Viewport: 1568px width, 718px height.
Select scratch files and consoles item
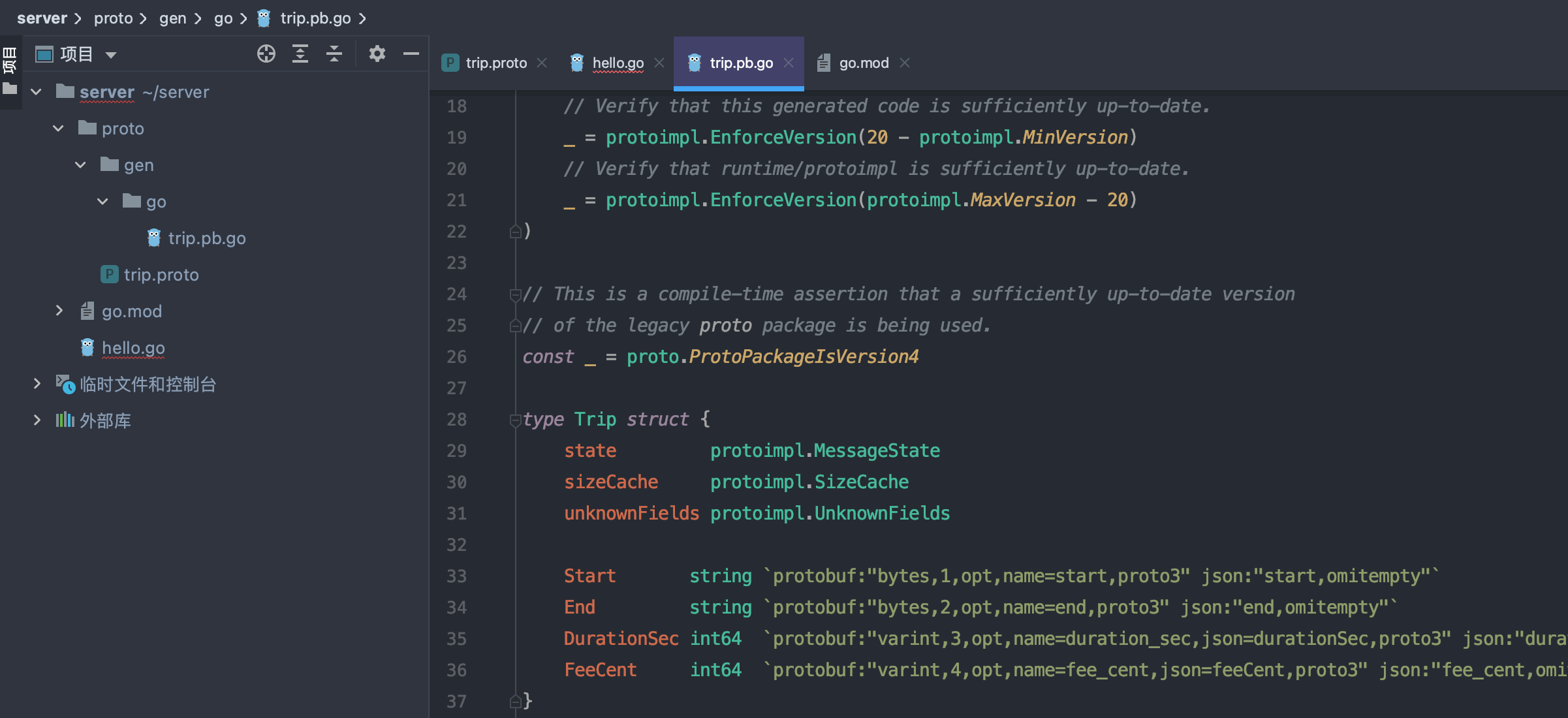148,384
